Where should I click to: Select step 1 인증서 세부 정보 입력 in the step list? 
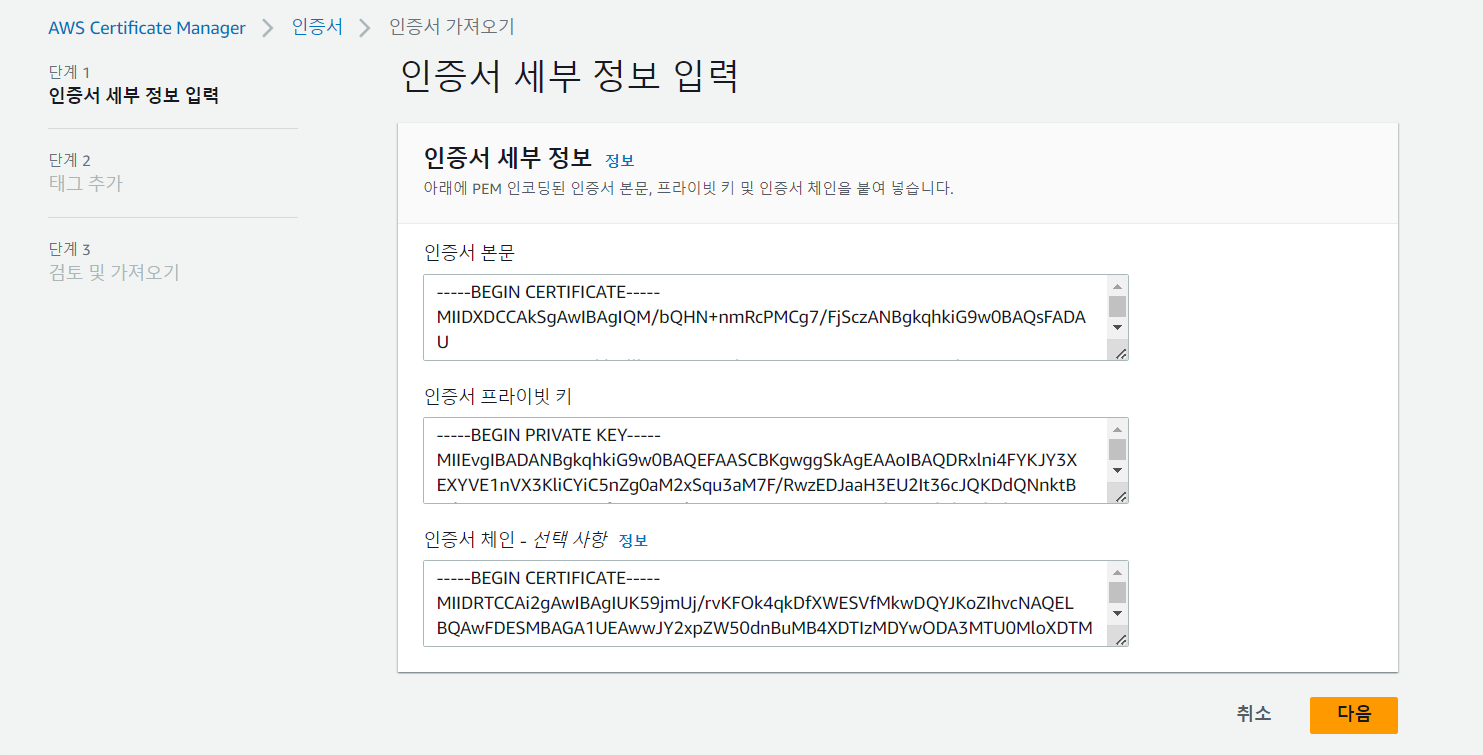coord(133,96)
